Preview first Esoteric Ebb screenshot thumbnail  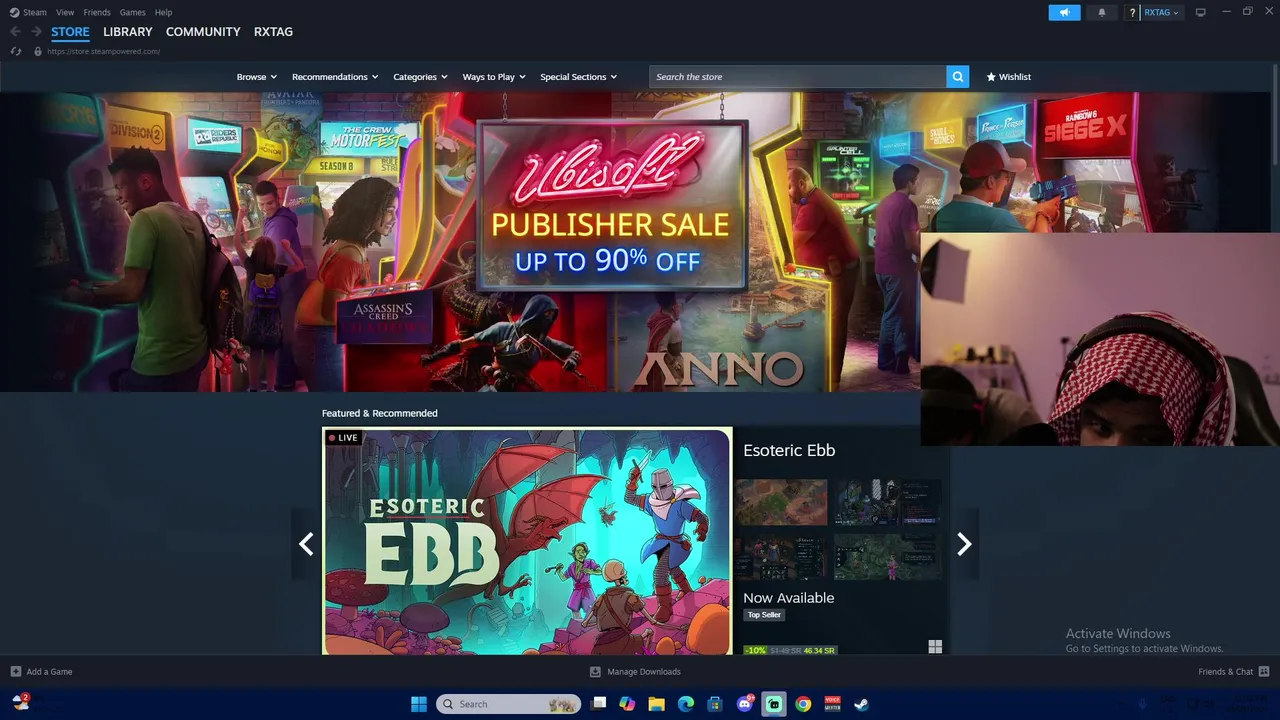point(781,502)
